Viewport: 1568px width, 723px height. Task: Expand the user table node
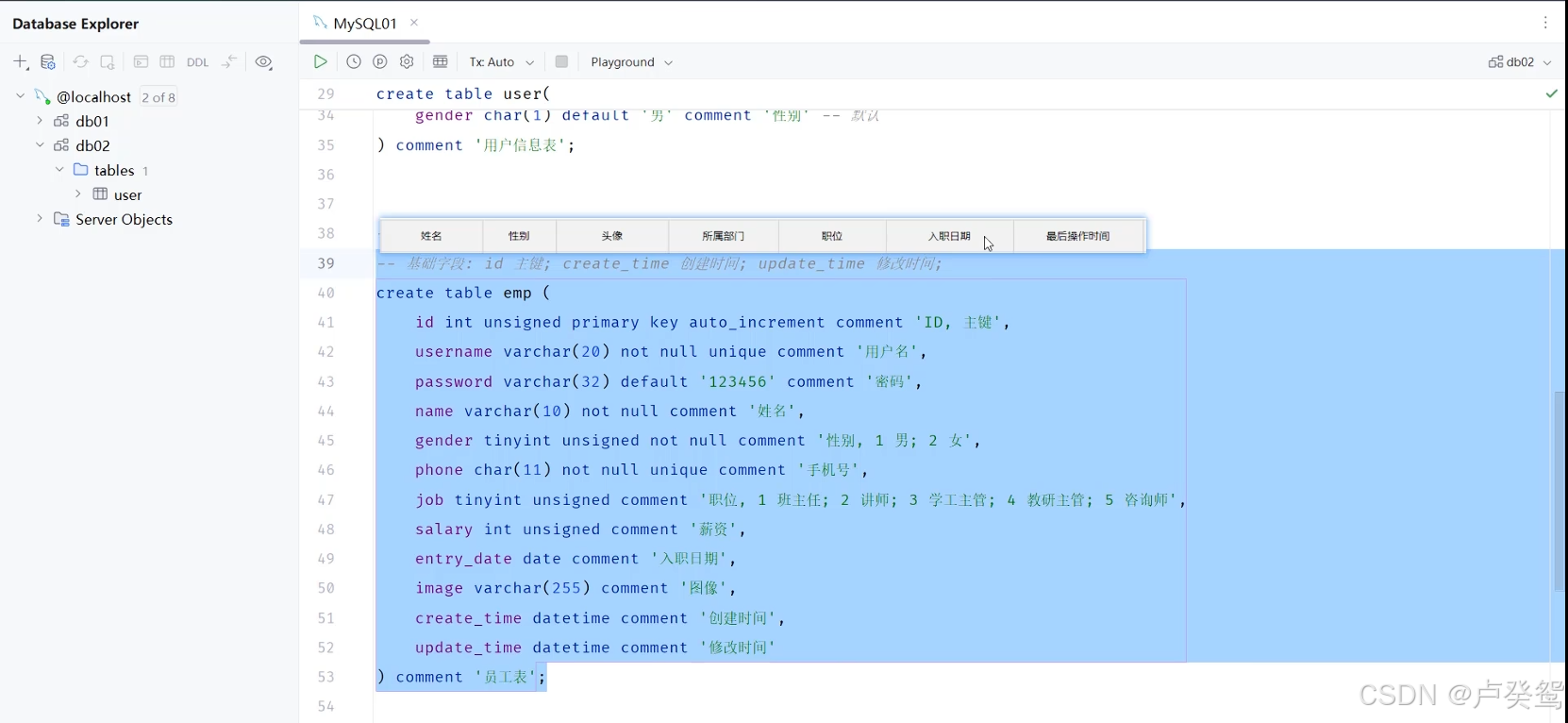(78, 194)
